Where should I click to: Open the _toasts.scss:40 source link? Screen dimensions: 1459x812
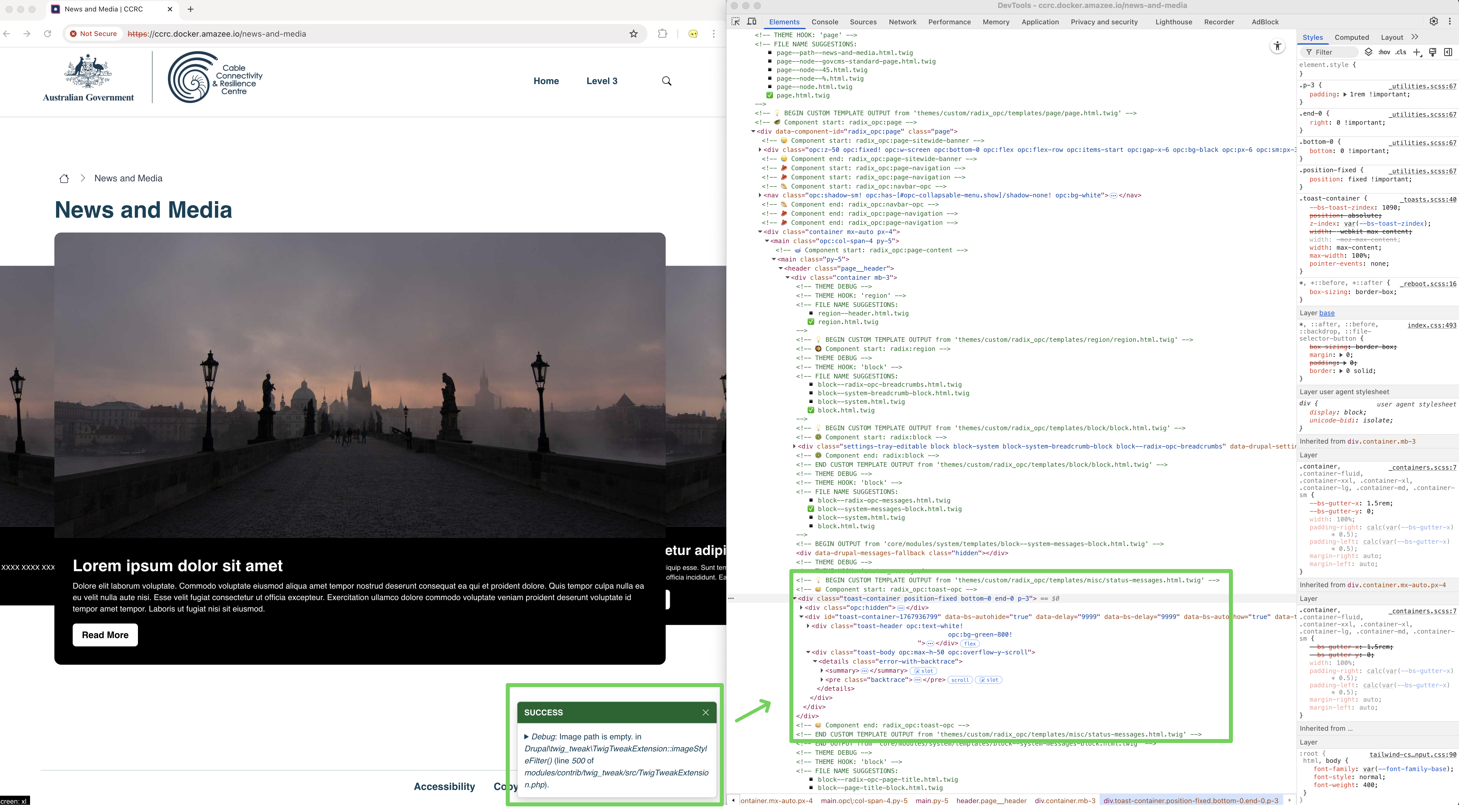1428,199
